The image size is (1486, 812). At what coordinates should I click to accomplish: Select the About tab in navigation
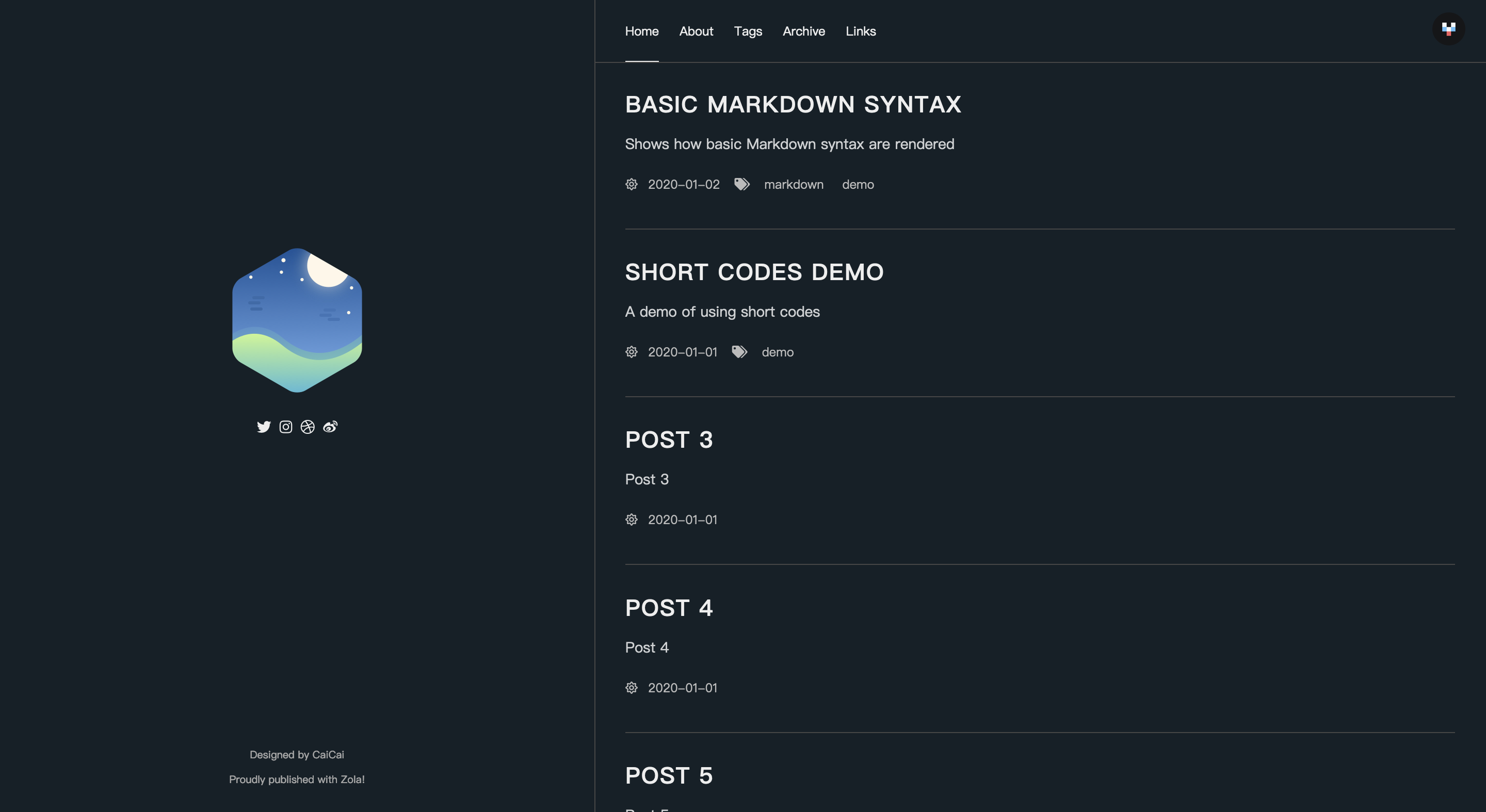pyautogui.click(x=696, y=30)
